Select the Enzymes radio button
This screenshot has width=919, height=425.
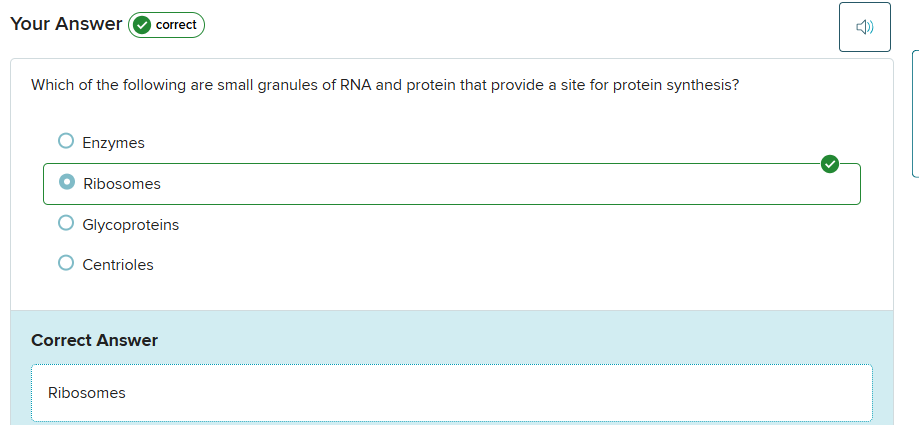[x=66, y=141]
